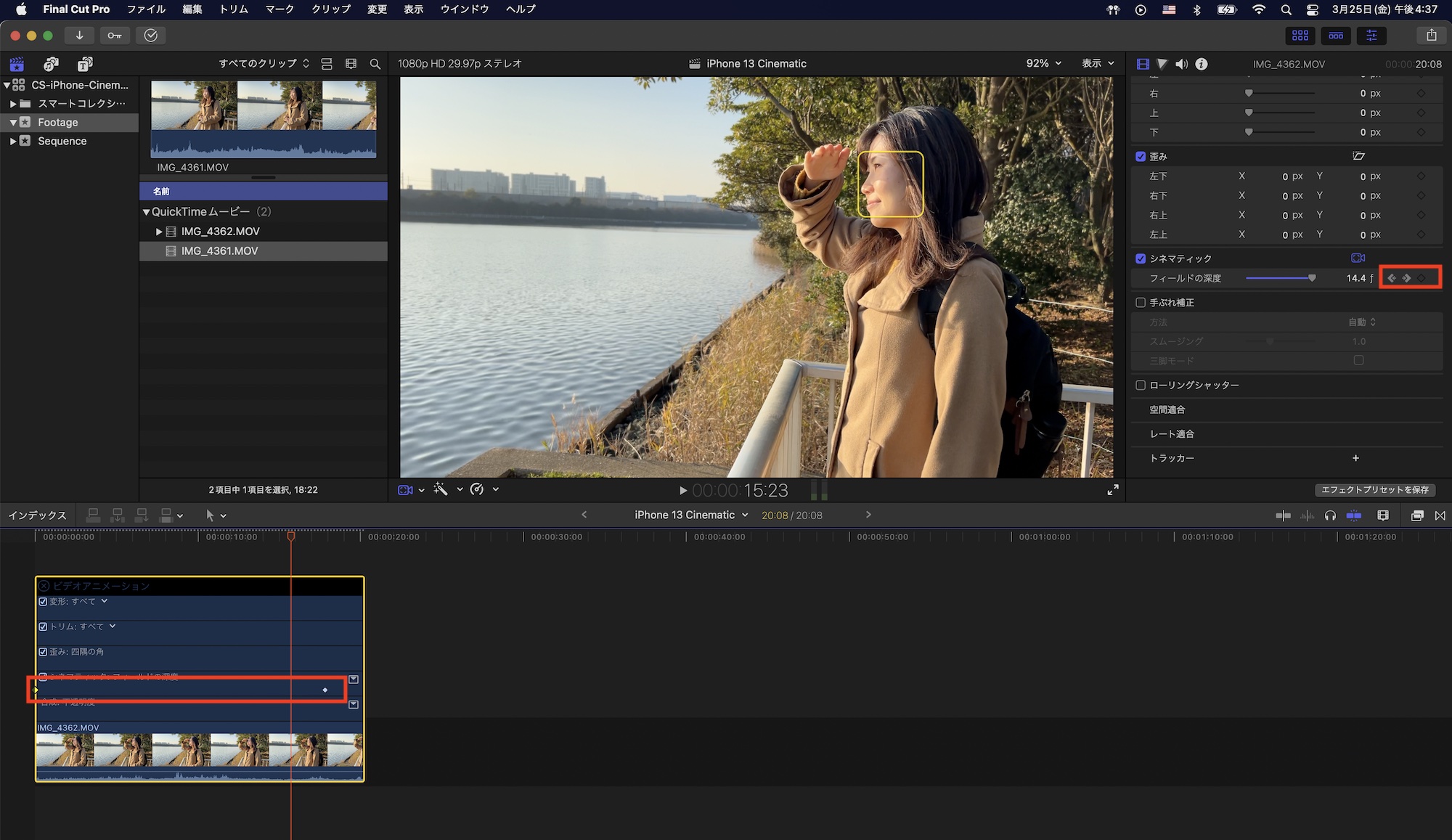Open the すべてのクリップ filter dropdown
The image size is (1452, 840).
(x=264, y=63)
